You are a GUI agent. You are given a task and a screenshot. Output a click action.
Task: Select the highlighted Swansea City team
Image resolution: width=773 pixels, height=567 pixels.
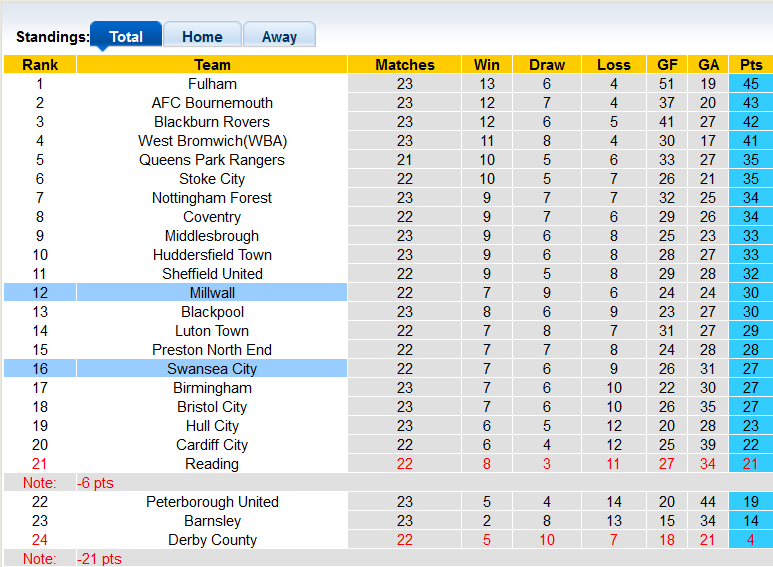click(212, 369)
